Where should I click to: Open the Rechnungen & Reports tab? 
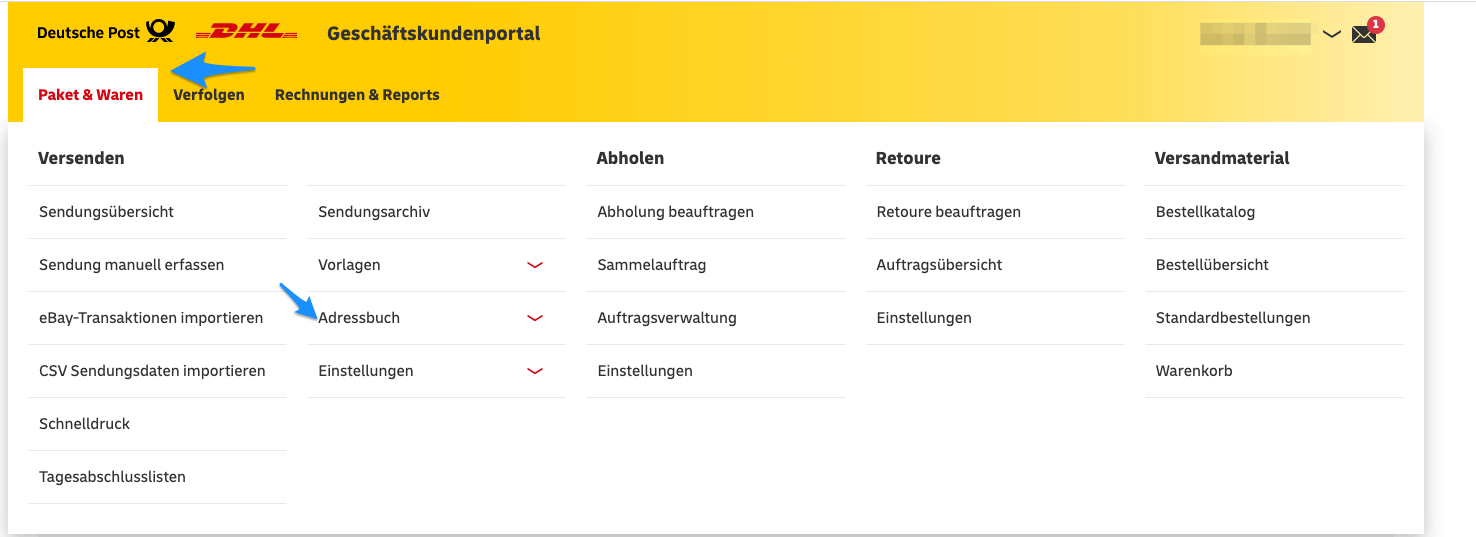tap(357, 95)
